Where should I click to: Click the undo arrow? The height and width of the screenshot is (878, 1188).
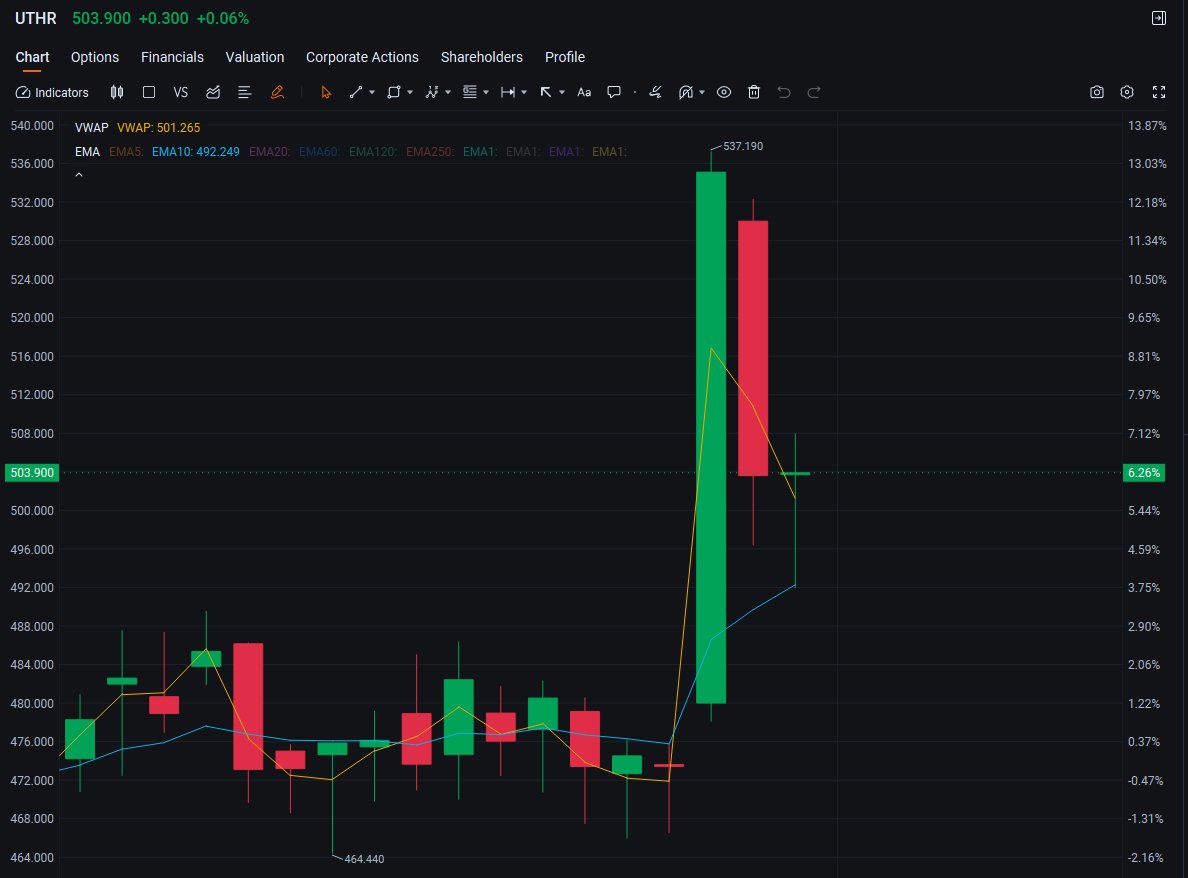[x=784, y=92]
